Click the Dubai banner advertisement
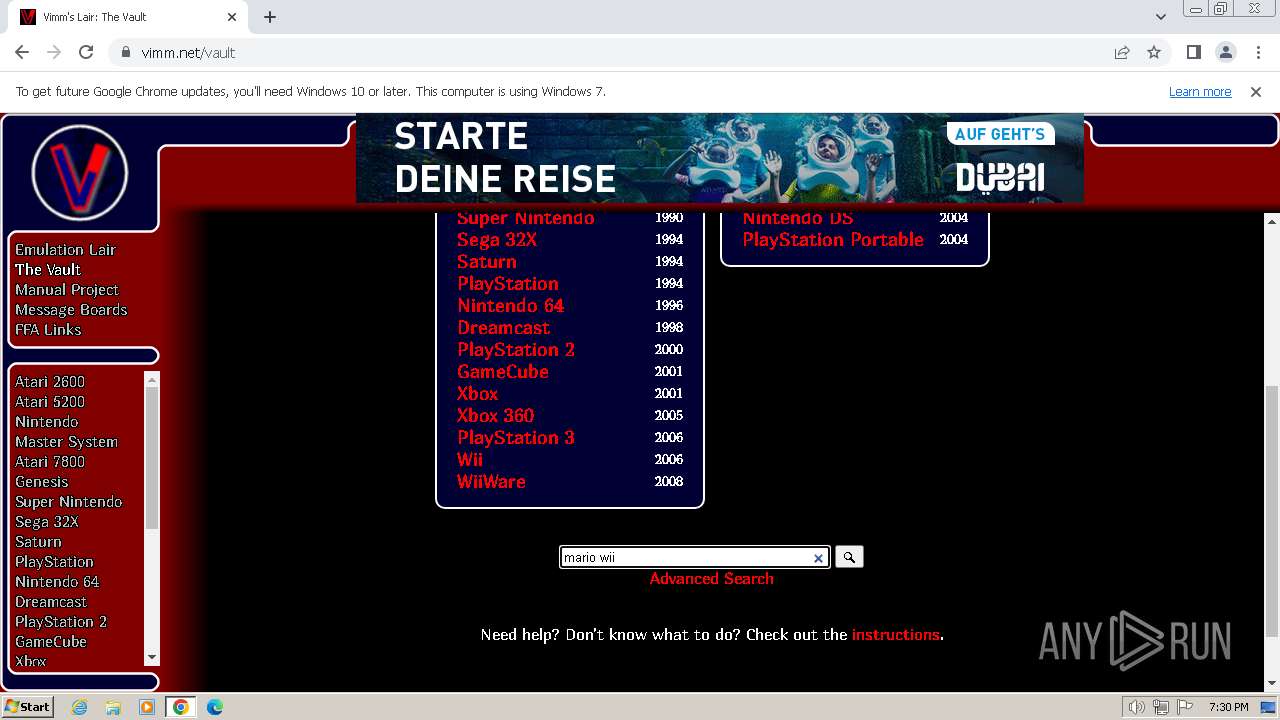Image resolution: width=1280 pixels, height=720 pixels. click(720, 158)
